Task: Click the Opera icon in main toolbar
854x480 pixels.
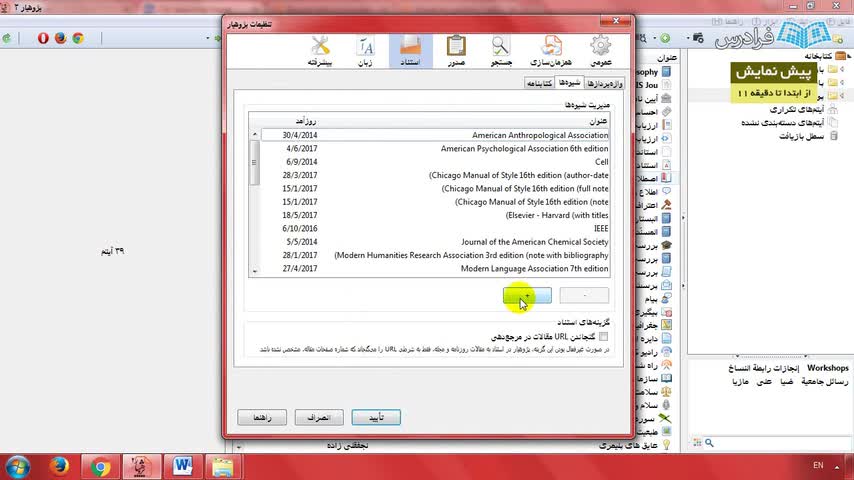Action: pyautogui.click(x=43, y=38)
